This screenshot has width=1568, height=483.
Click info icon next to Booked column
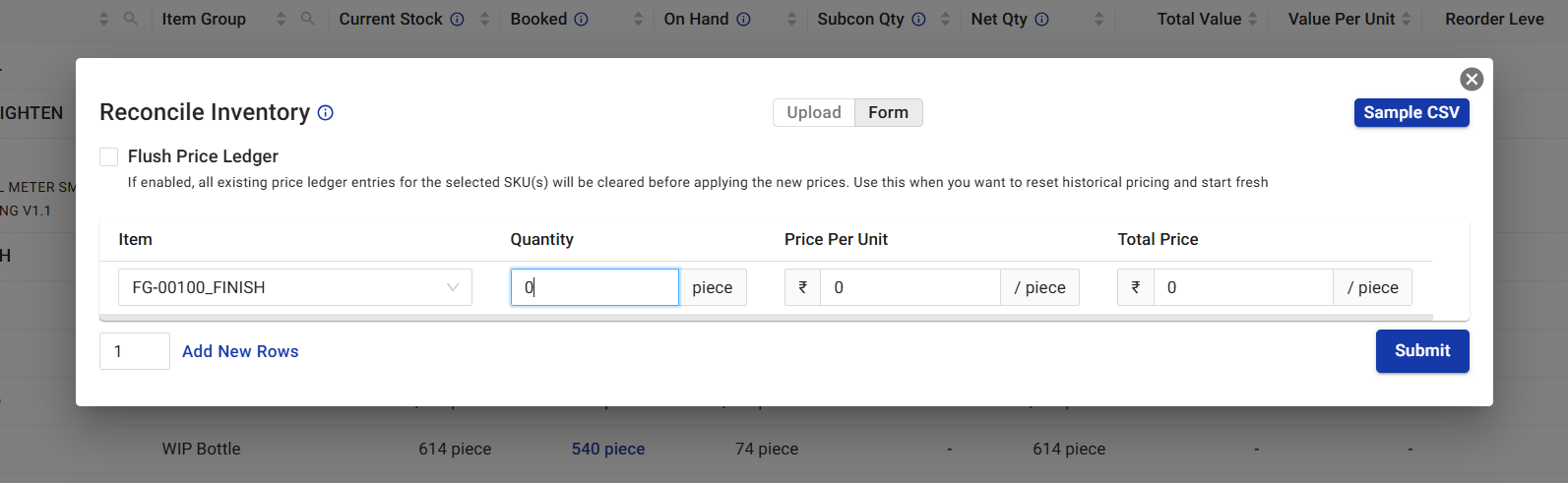[x=581, y=19]
